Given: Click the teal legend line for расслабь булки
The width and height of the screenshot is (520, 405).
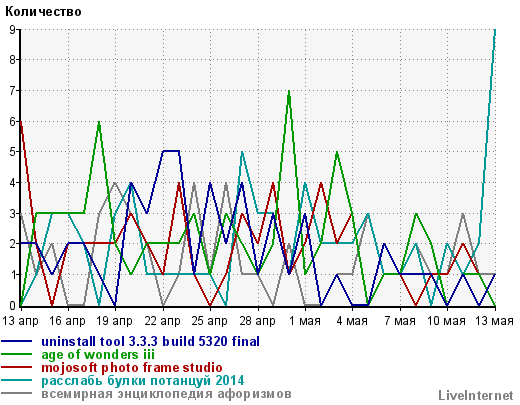Looking at the screenshot, I should (x=17, y=380).
